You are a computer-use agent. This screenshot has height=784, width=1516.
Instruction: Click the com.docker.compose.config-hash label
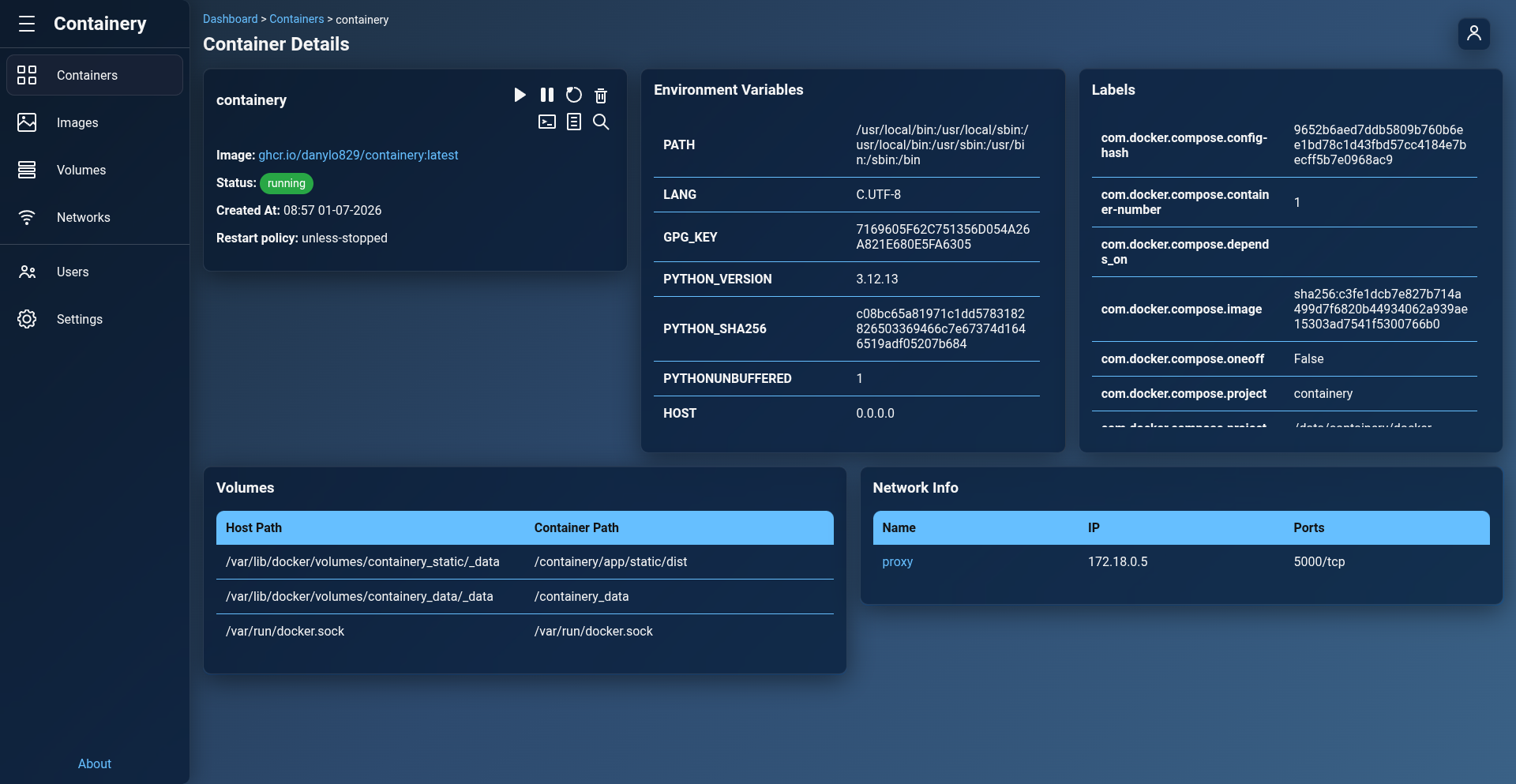pos(1184,145)
